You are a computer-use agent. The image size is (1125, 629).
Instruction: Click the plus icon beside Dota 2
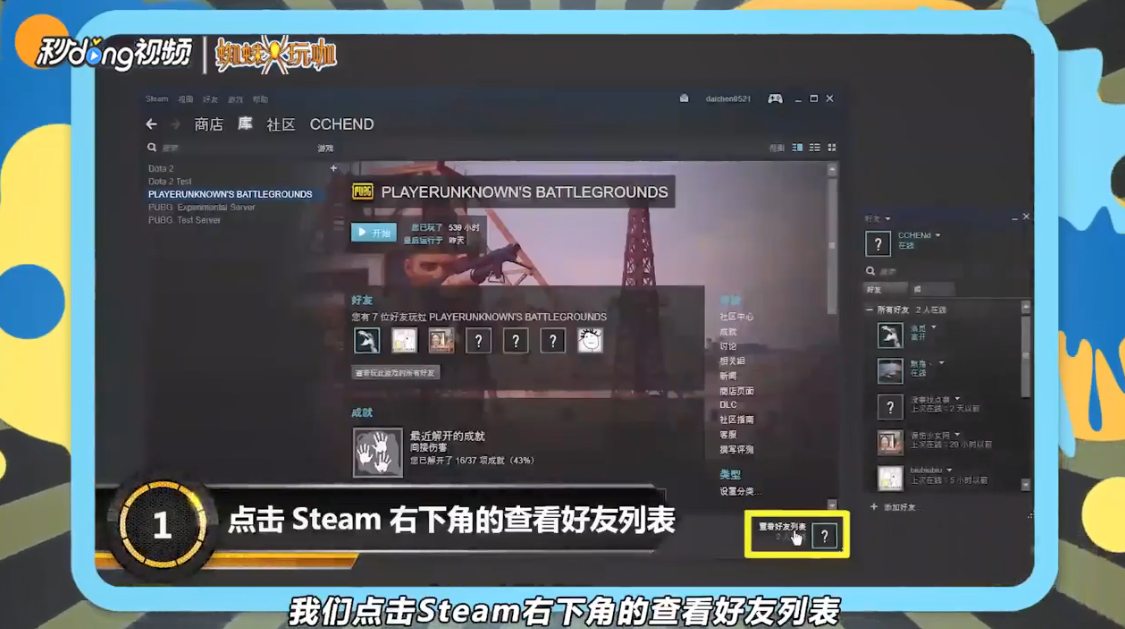(333, 168)
